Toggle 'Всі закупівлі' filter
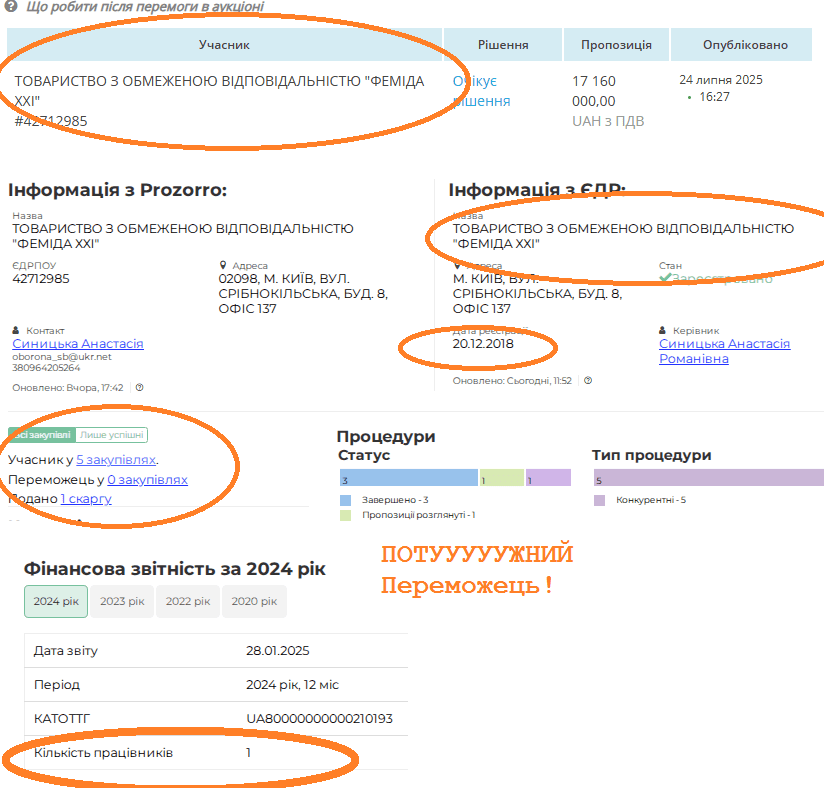Screen dimensions: 824x788 [41, 435]
